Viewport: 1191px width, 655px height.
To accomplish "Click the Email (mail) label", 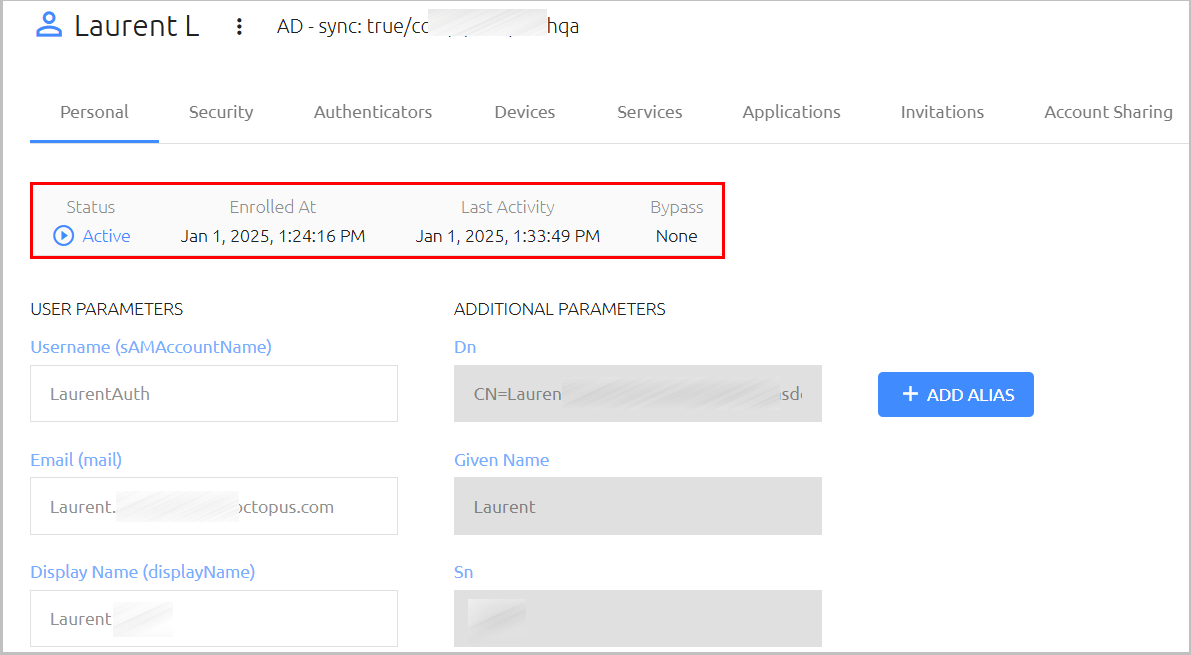I will coord(76,460).
